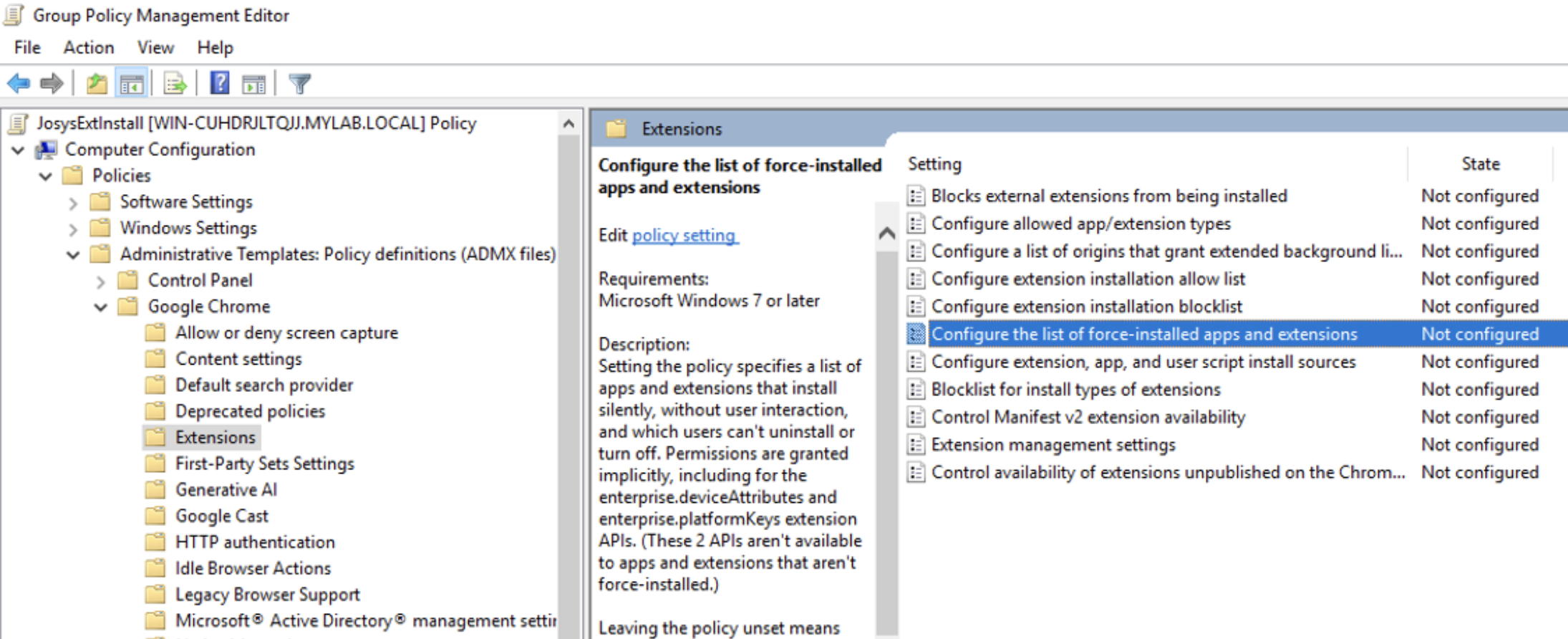Expand the Control Panel tree node
The height and width of the screenshot is (639, 1568).
[101, 282]
